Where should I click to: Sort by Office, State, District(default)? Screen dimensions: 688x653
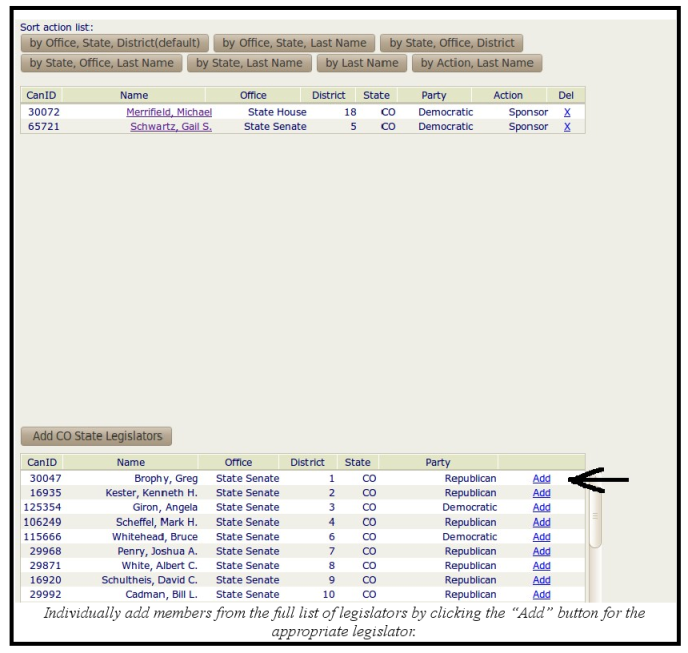click(115, 43)
